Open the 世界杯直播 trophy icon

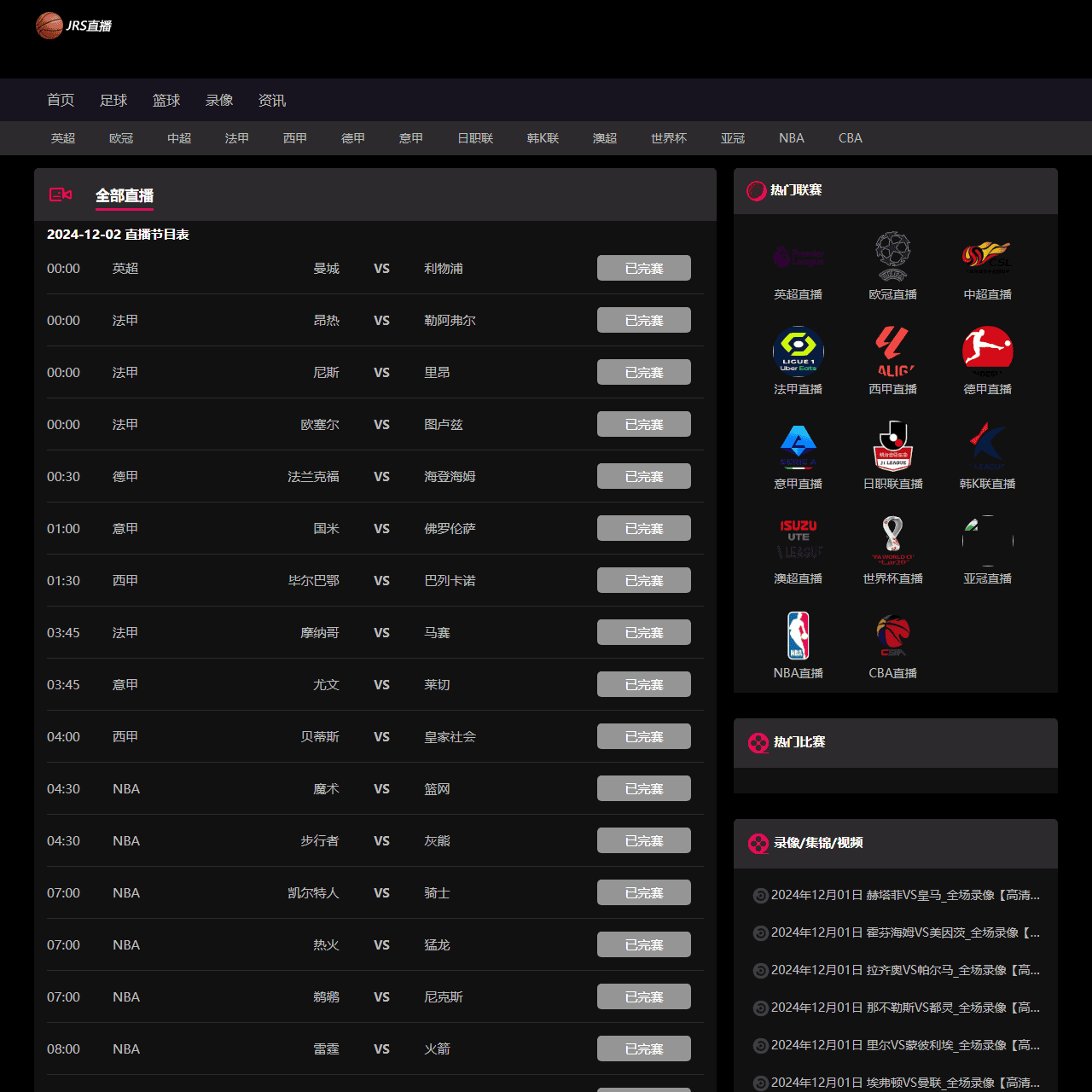coord(893,541)
